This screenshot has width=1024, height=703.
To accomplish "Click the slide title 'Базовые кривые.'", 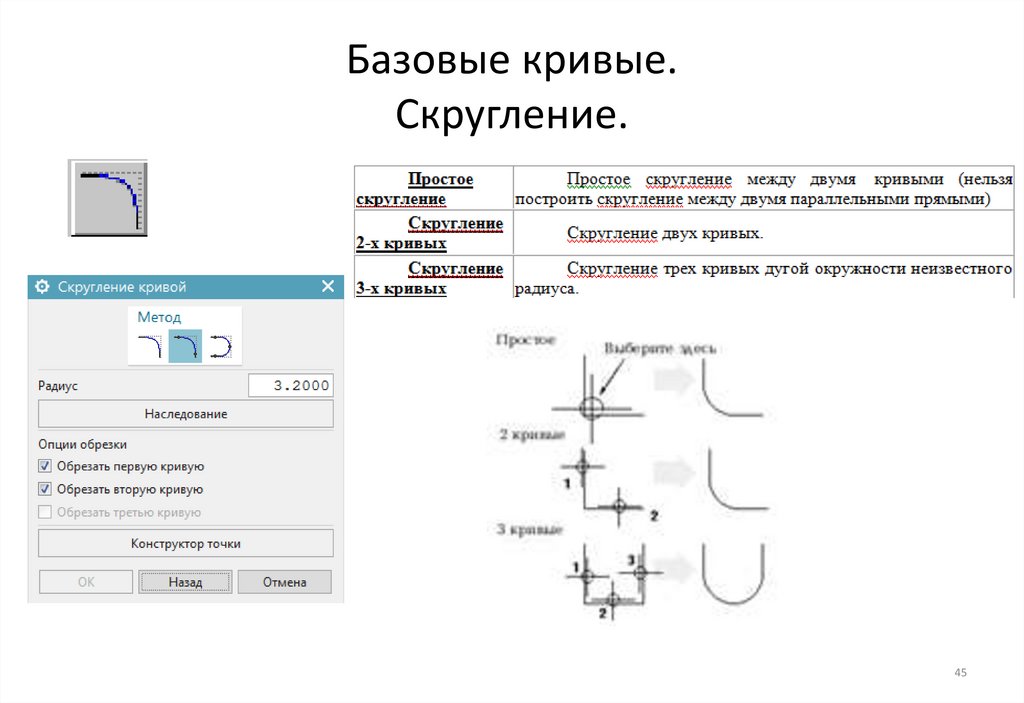I will [511, 59].
